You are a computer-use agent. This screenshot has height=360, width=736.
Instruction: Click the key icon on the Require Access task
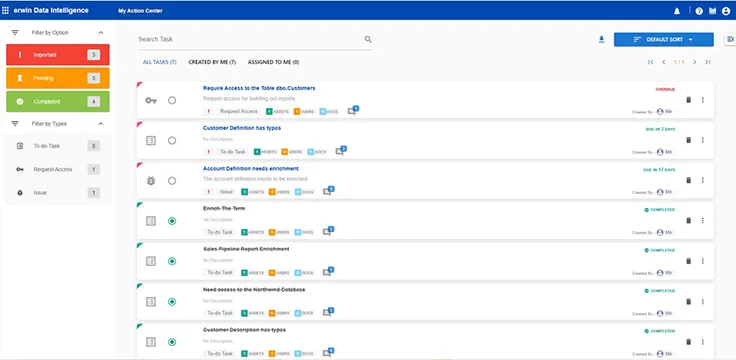(x=151, y=100)
